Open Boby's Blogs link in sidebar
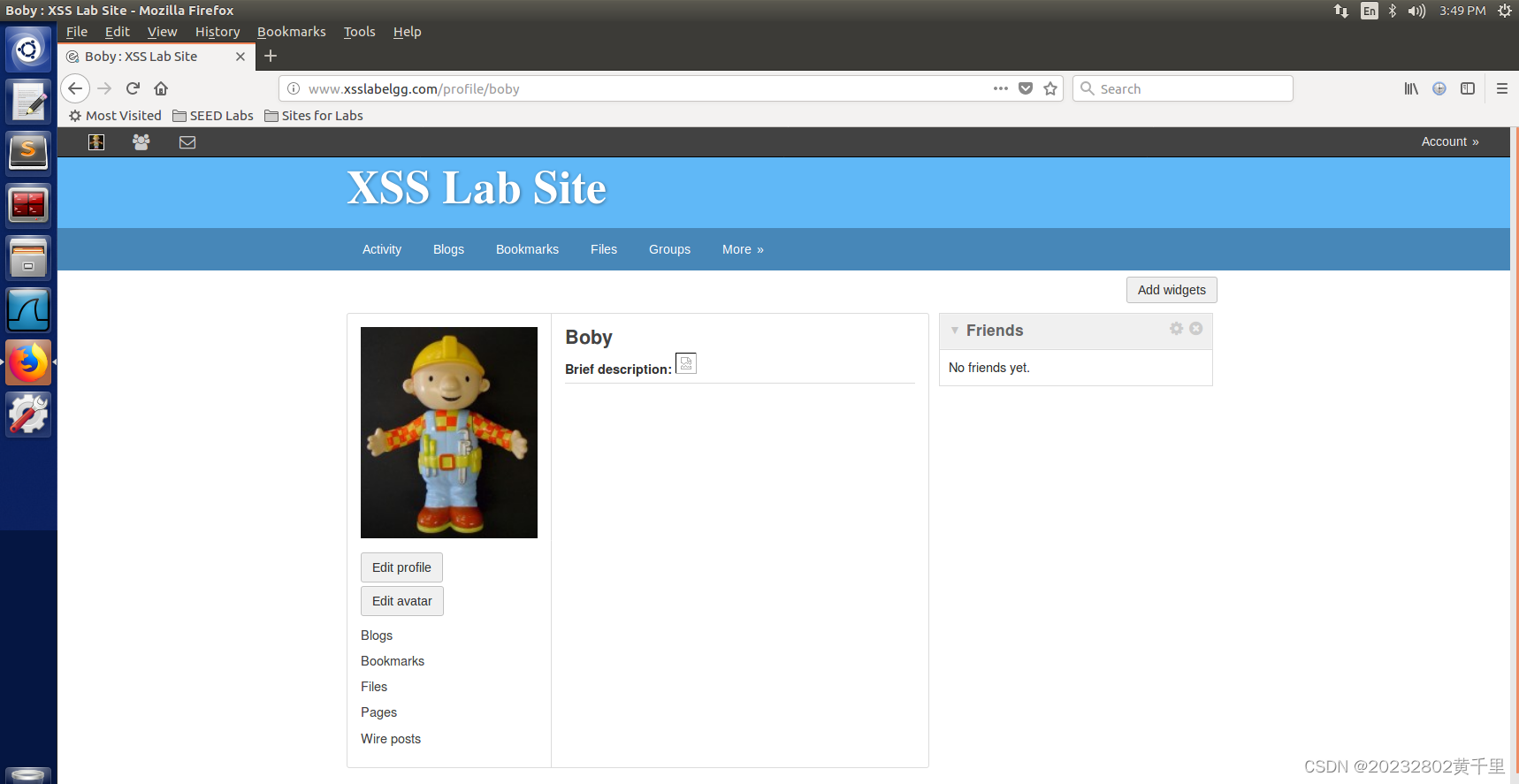 [x=377, y=636]
